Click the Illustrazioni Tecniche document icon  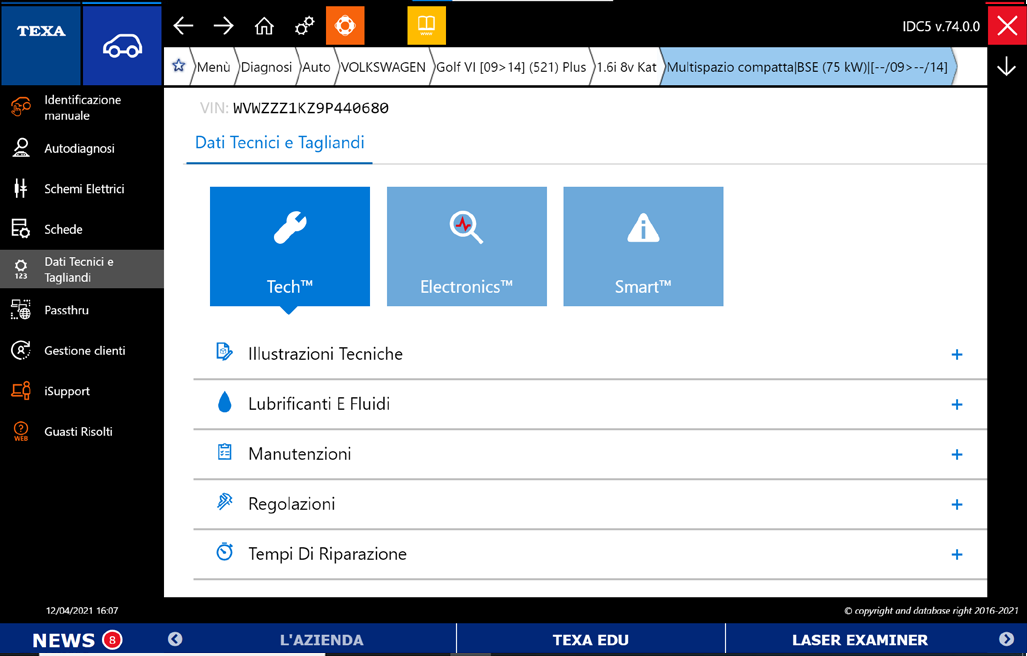click(224, 352)
